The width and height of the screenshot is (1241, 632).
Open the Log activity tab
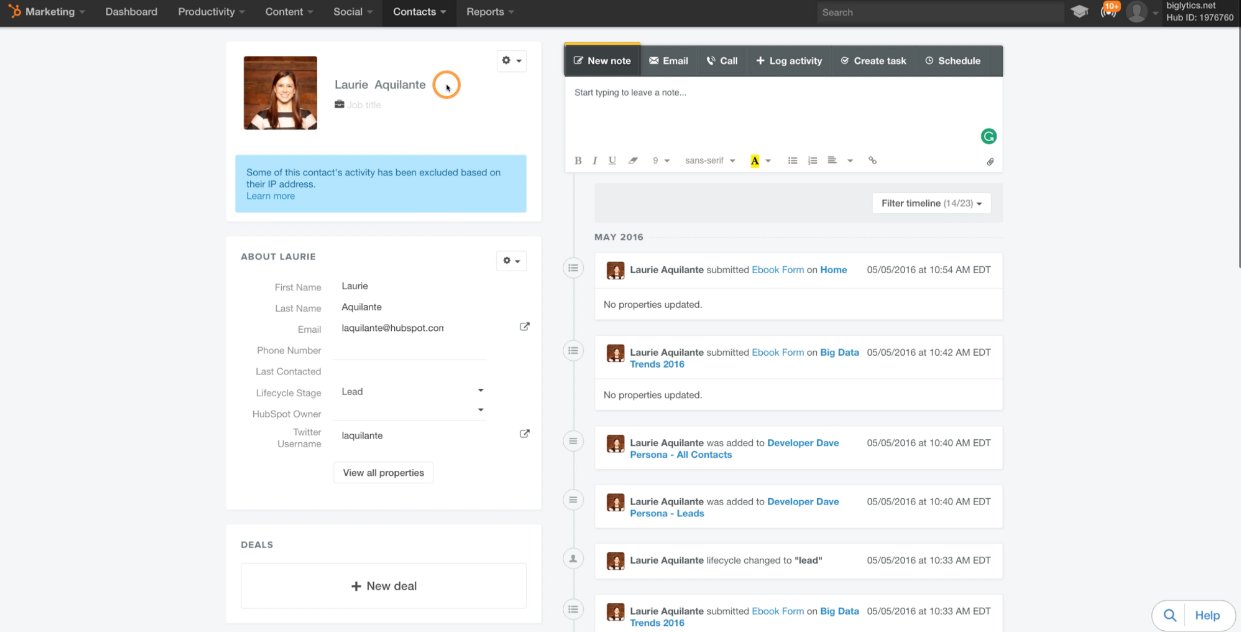click(x=789, y=61)
